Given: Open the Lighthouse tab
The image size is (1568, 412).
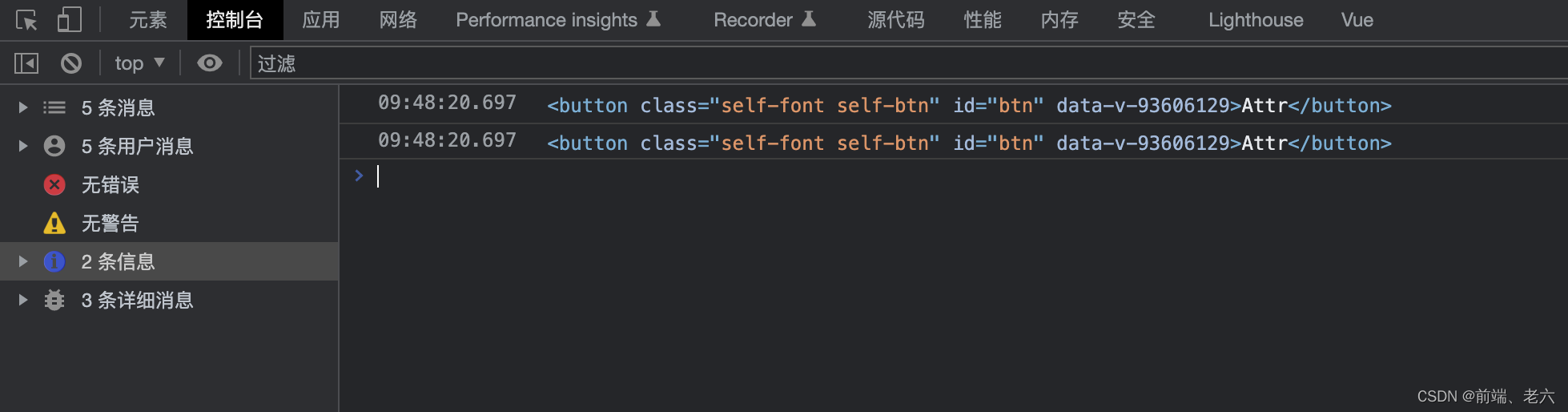Looking at the screenshot, I should (1256, 20).
